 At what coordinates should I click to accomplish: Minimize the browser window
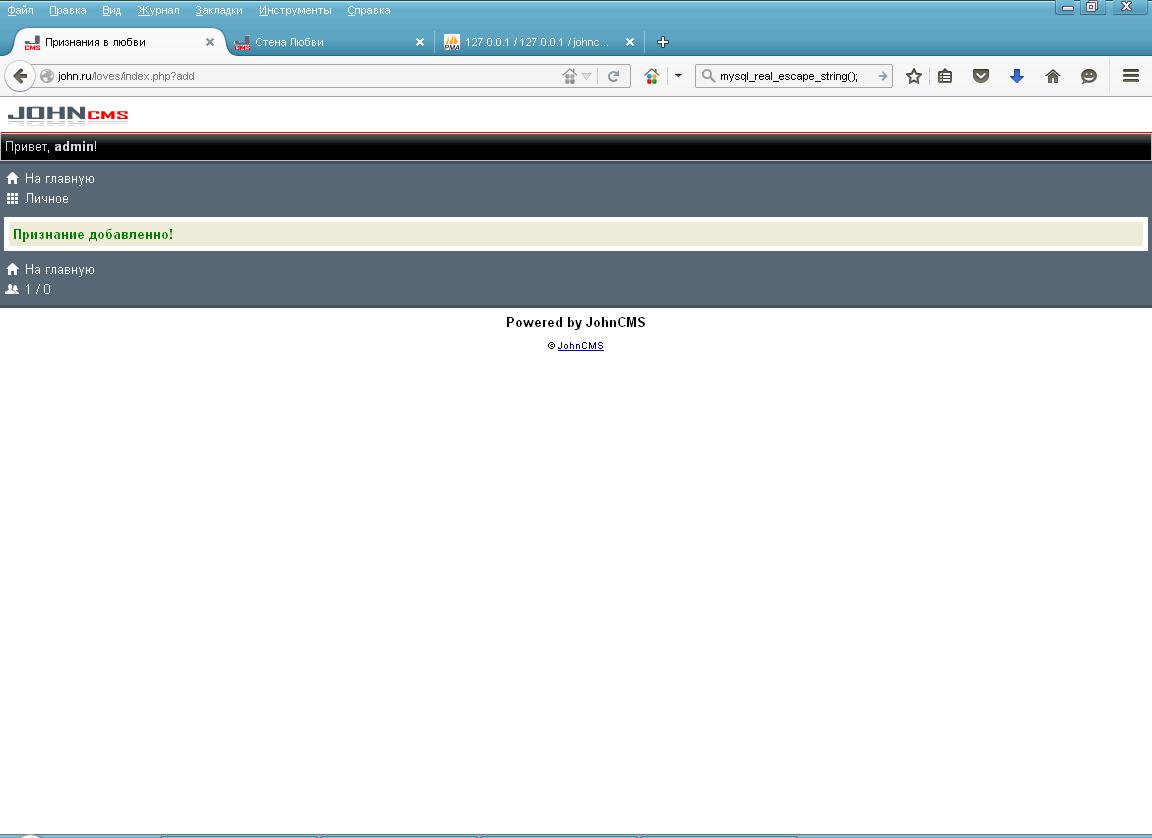pos(1068,7)
